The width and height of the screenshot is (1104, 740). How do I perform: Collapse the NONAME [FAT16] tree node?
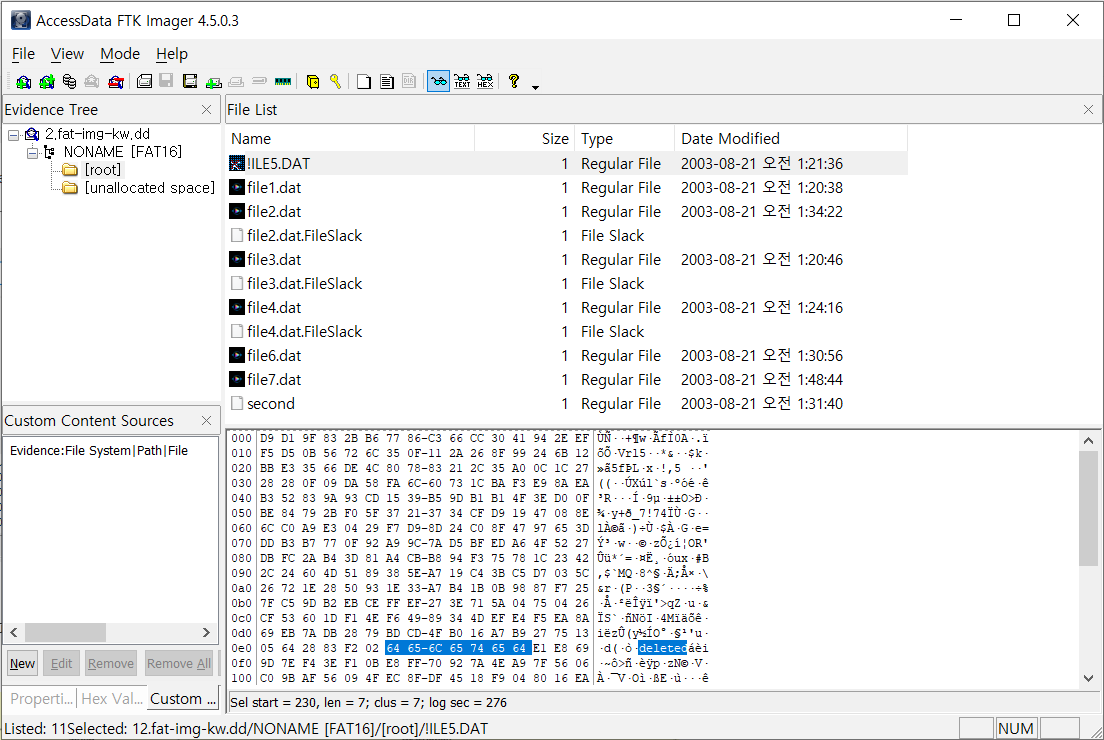tap(32, 153)
